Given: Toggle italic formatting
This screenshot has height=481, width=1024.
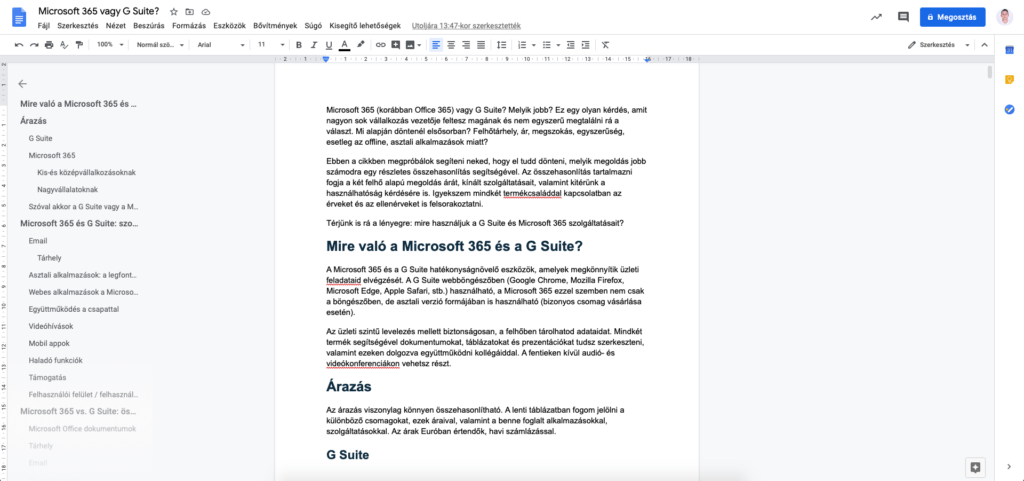Looking at the screenshot, I should tap(313, 45).
